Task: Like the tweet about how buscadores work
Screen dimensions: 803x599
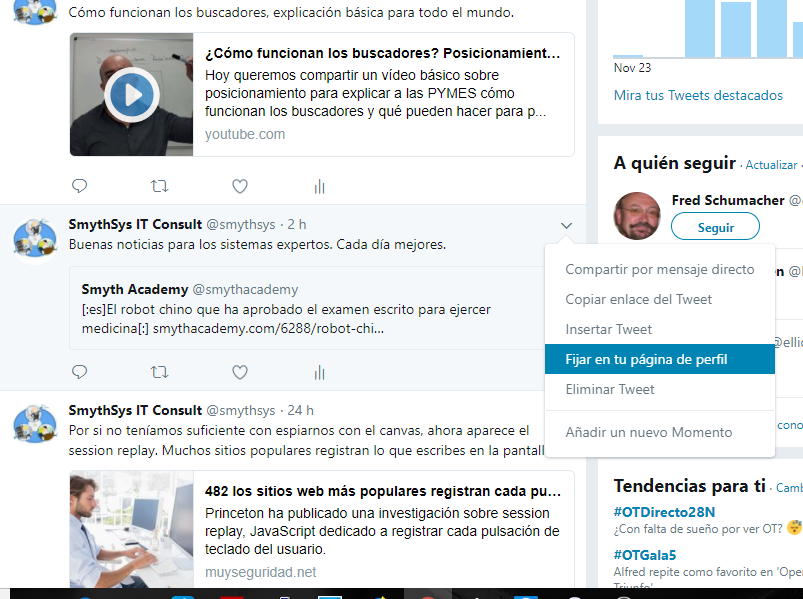Action: 240,186
